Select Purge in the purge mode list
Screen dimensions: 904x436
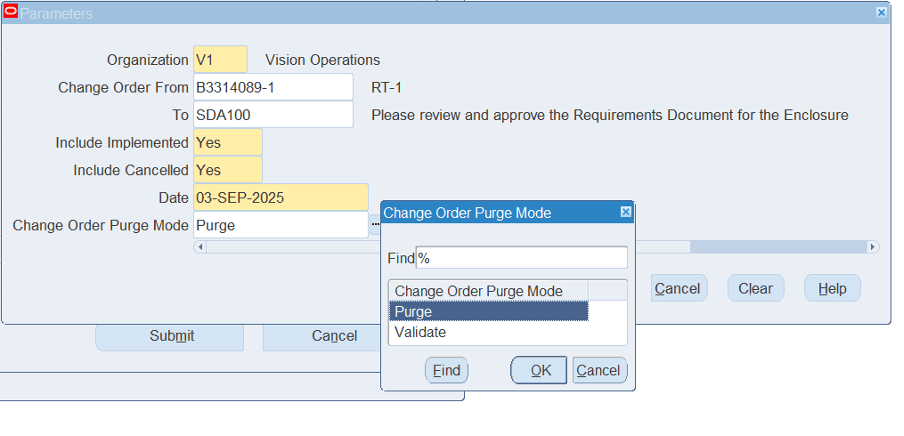point(488,311)
